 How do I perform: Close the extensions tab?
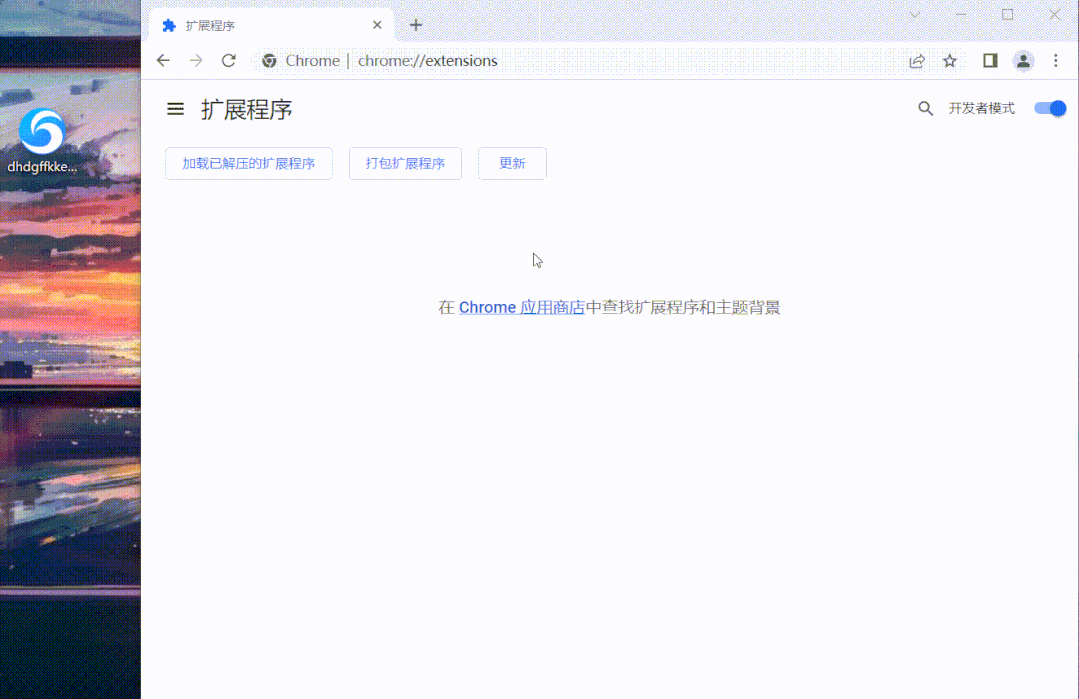pyautogui.click(x=377, y=25)
